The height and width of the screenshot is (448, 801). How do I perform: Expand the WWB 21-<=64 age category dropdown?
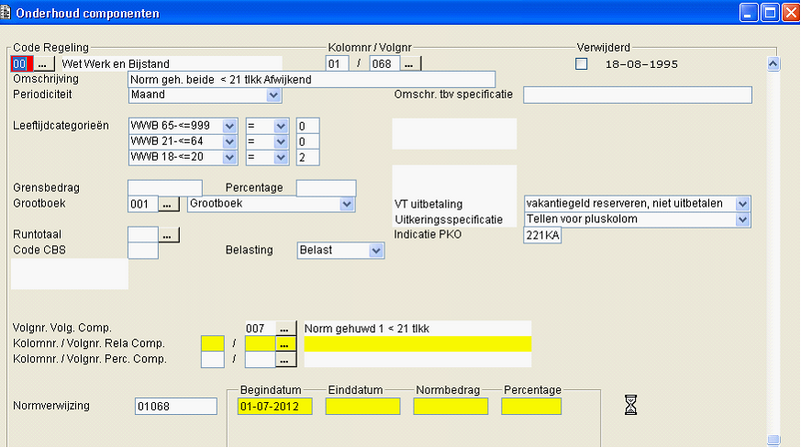click(229, 142)
